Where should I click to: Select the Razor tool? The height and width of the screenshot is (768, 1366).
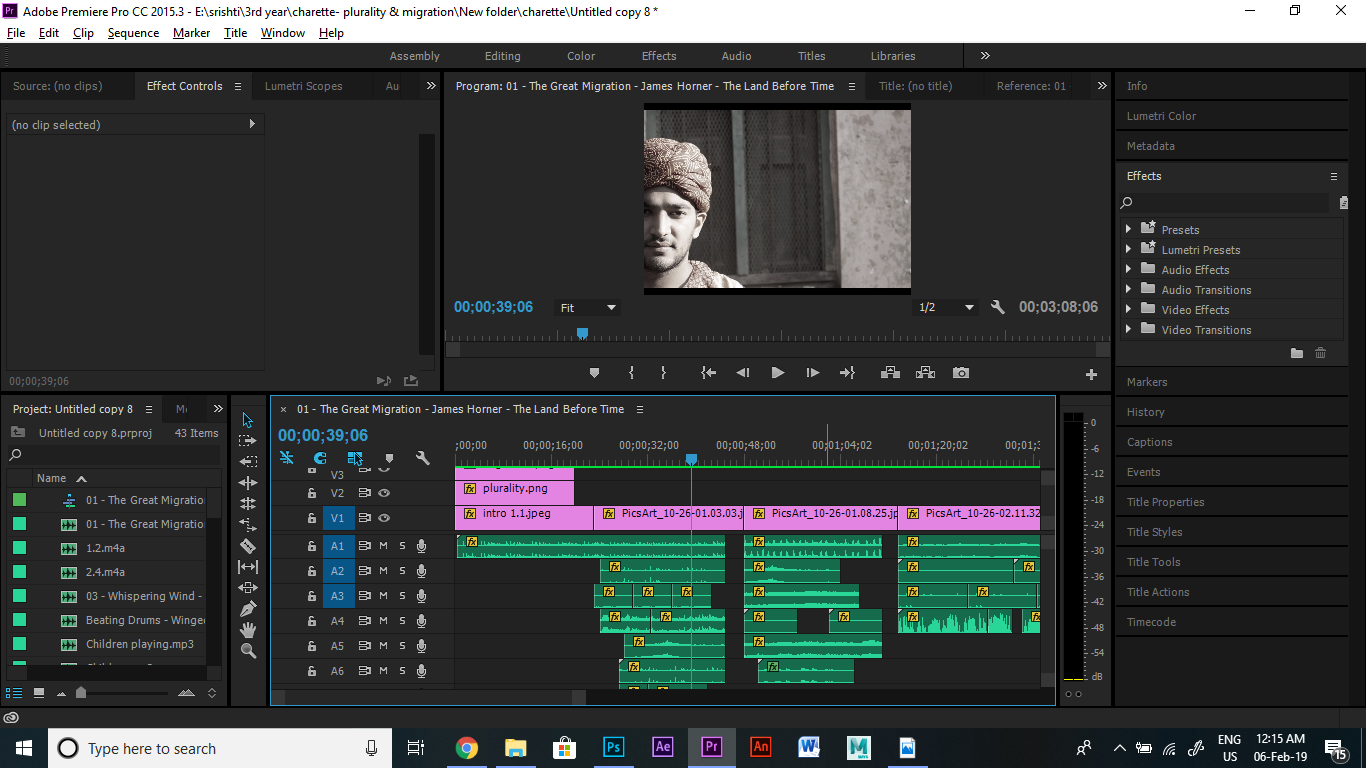tap(248, 546)
